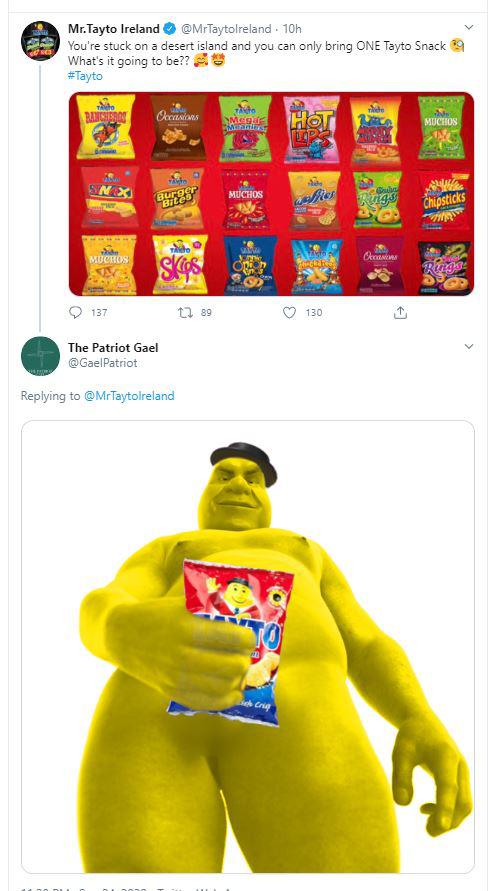The width and height of the screenshot is (491, 891).
Task: Click the like count 130
Action: point(314,313)
